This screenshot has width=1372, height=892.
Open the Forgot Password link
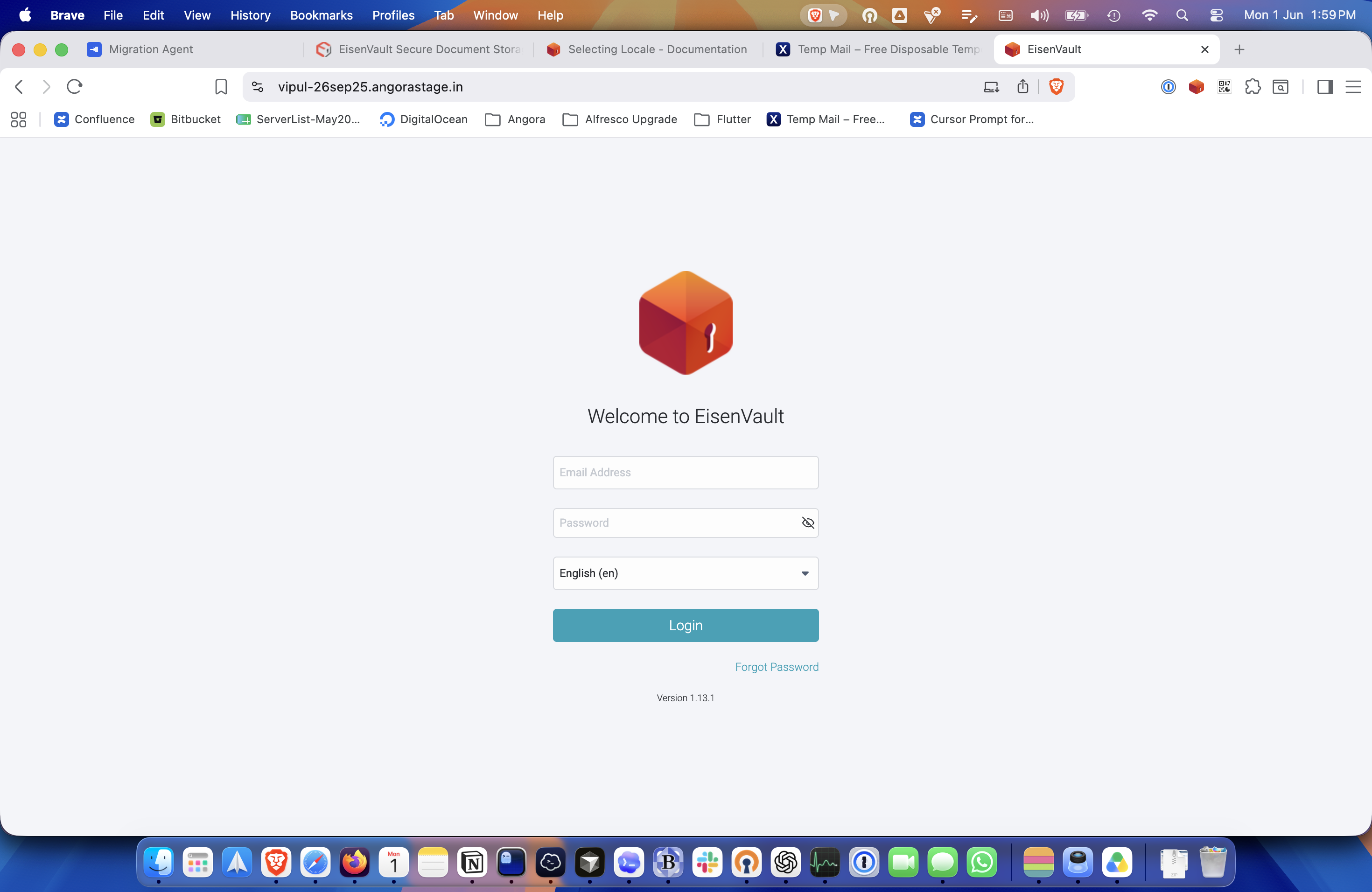pos(777,667)
